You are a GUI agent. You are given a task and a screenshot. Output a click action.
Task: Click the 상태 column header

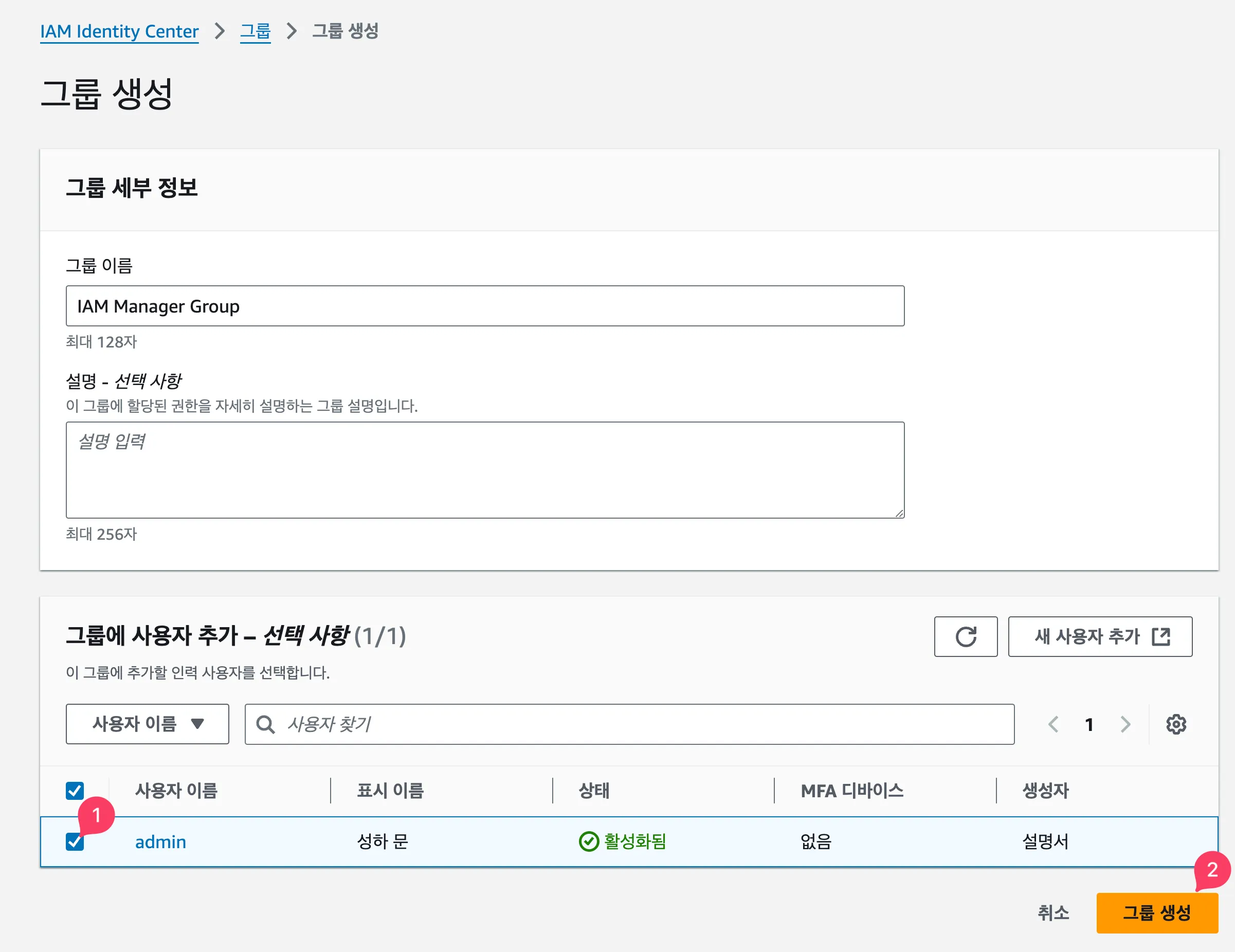(594, 790)
